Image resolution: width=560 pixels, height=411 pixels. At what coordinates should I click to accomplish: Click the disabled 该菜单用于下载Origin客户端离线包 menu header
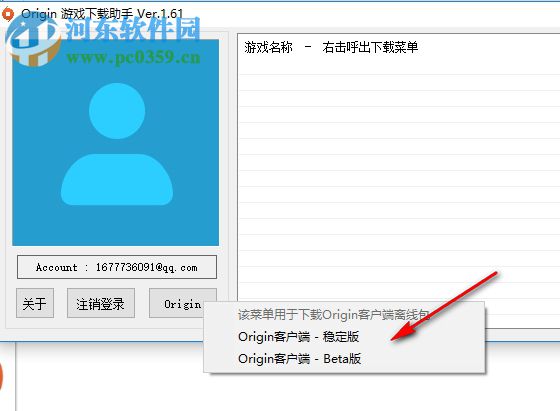pos(344,315)
